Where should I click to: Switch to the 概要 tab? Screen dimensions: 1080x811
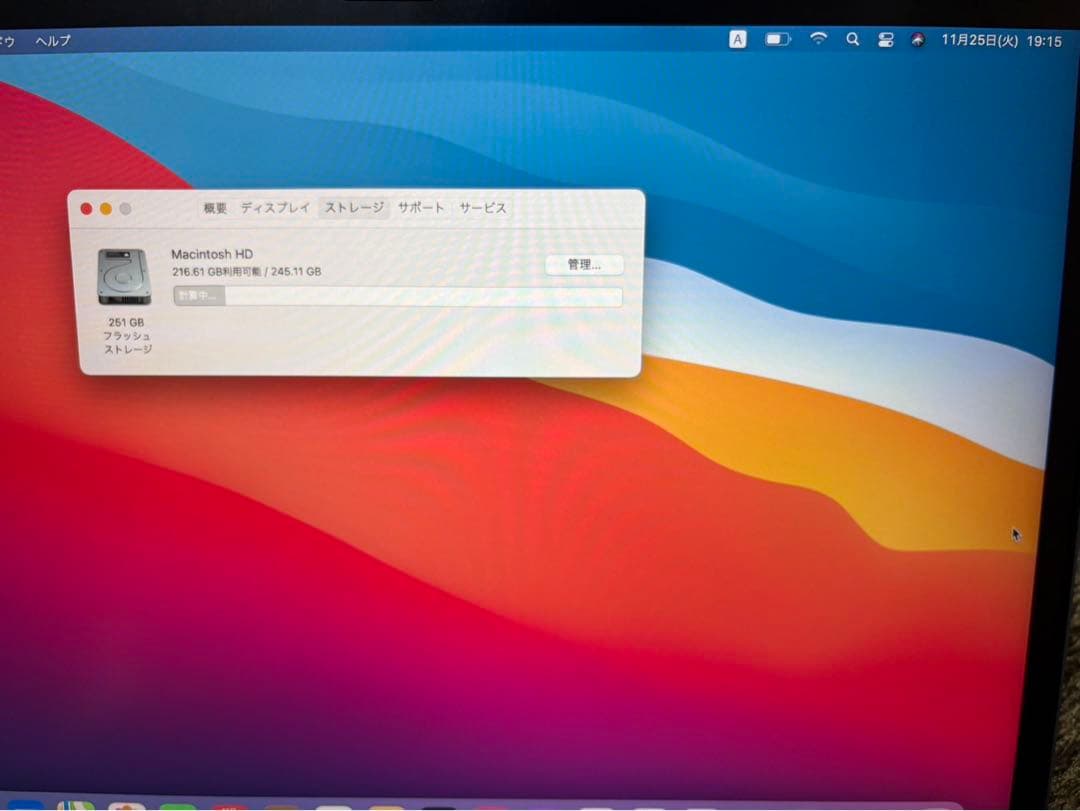pos(215,208)
